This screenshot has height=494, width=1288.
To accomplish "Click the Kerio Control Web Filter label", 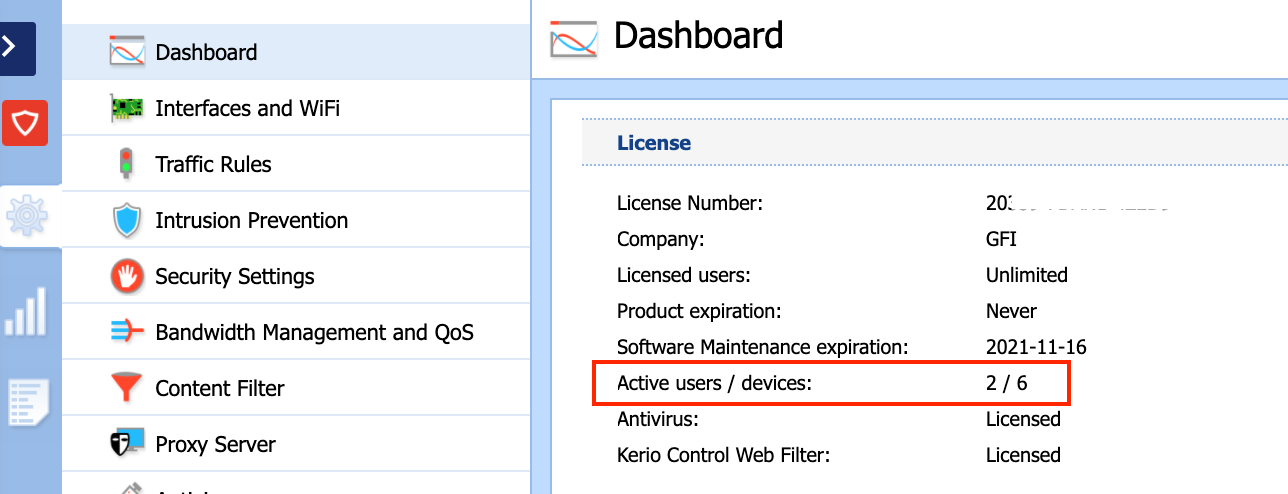I will [x=724, y=455].
